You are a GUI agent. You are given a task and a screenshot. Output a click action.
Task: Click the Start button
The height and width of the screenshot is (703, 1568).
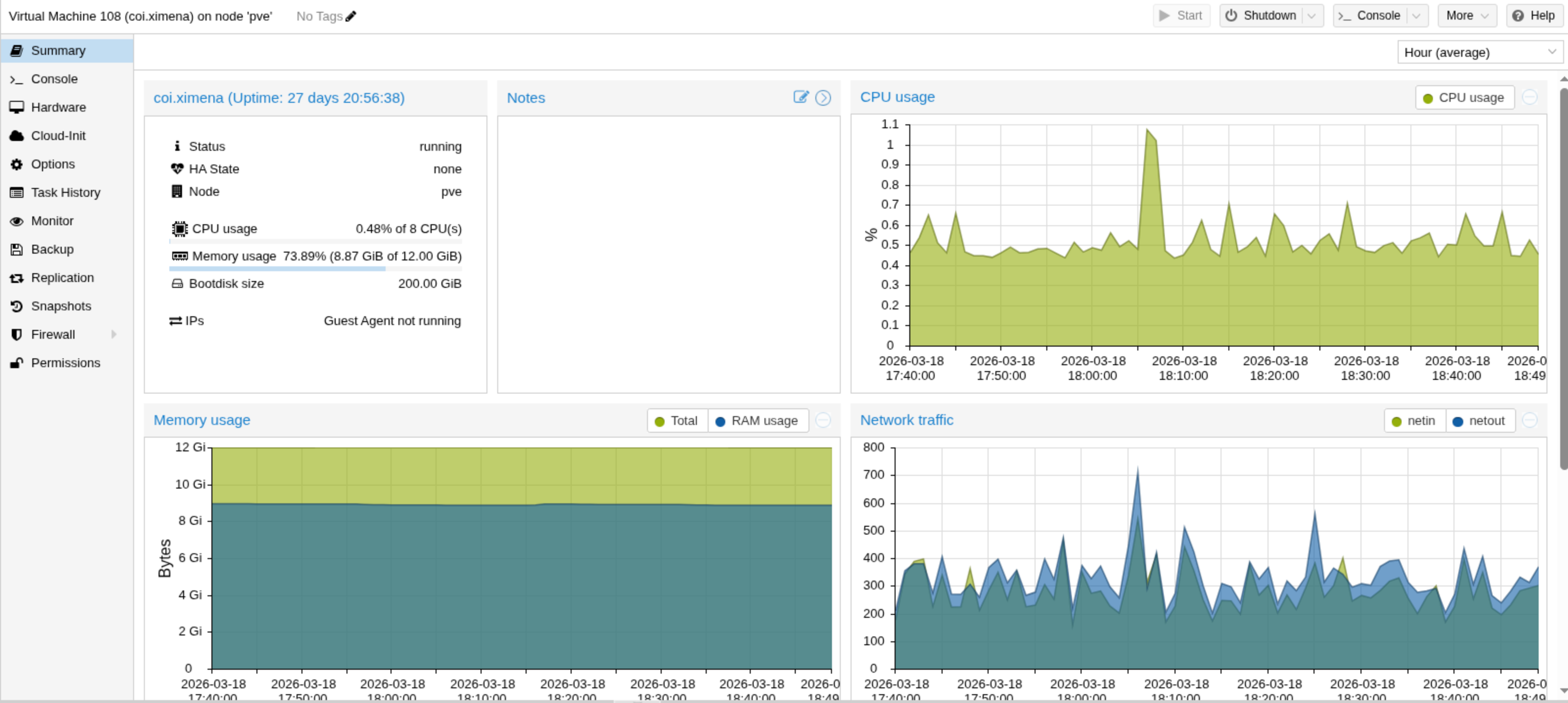click(1180, 15)
